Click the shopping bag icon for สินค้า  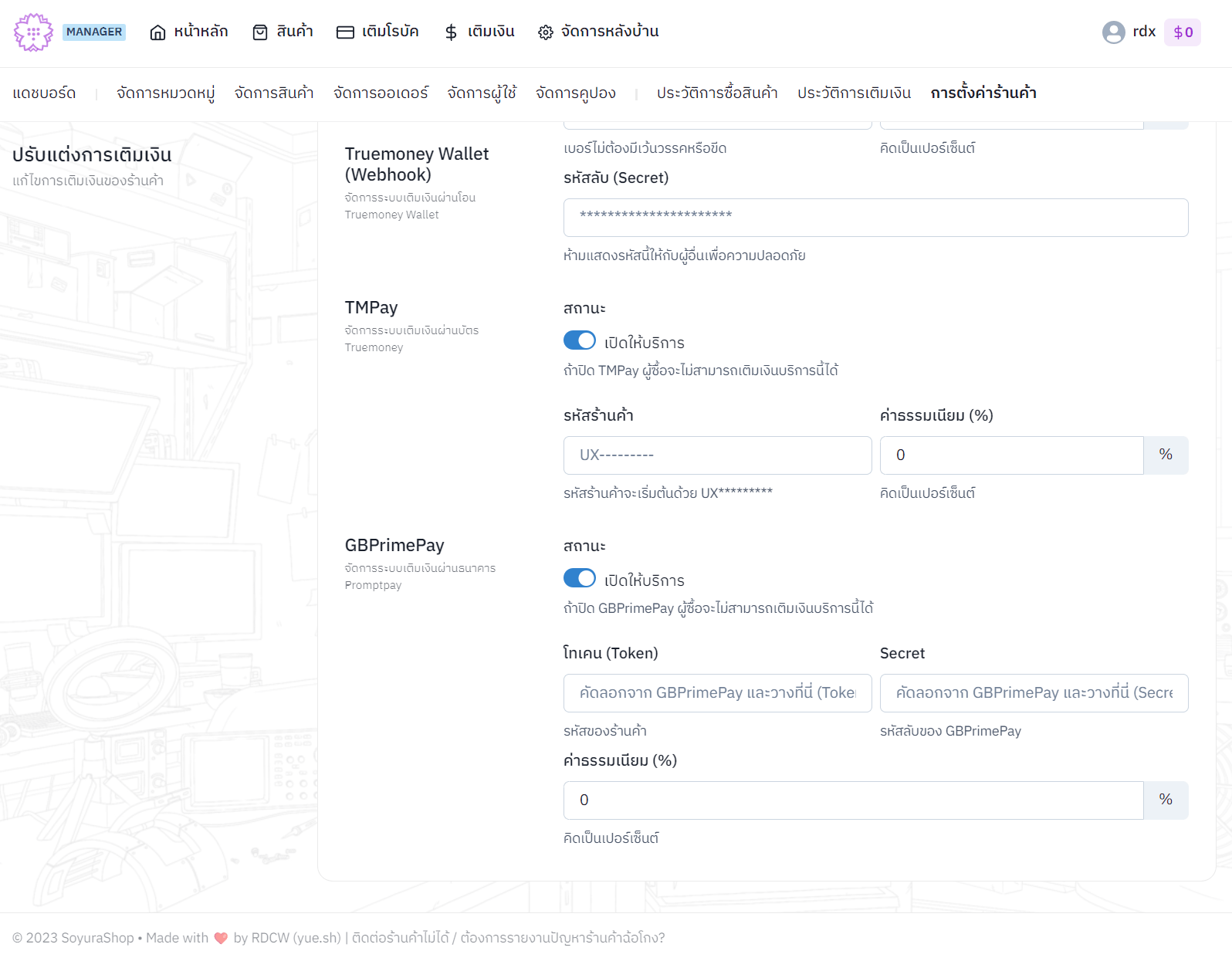(260, 32)
